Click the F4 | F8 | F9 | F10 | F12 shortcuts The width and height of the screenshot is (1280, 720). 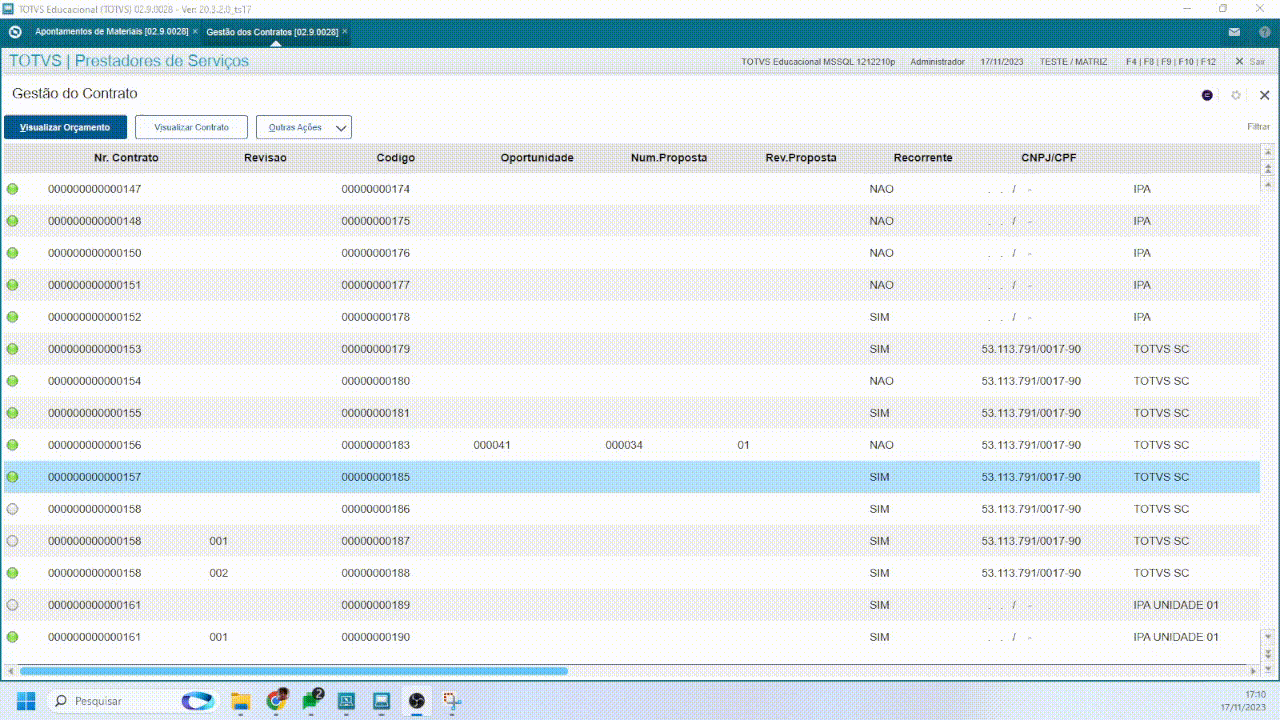click(1171, 62)
